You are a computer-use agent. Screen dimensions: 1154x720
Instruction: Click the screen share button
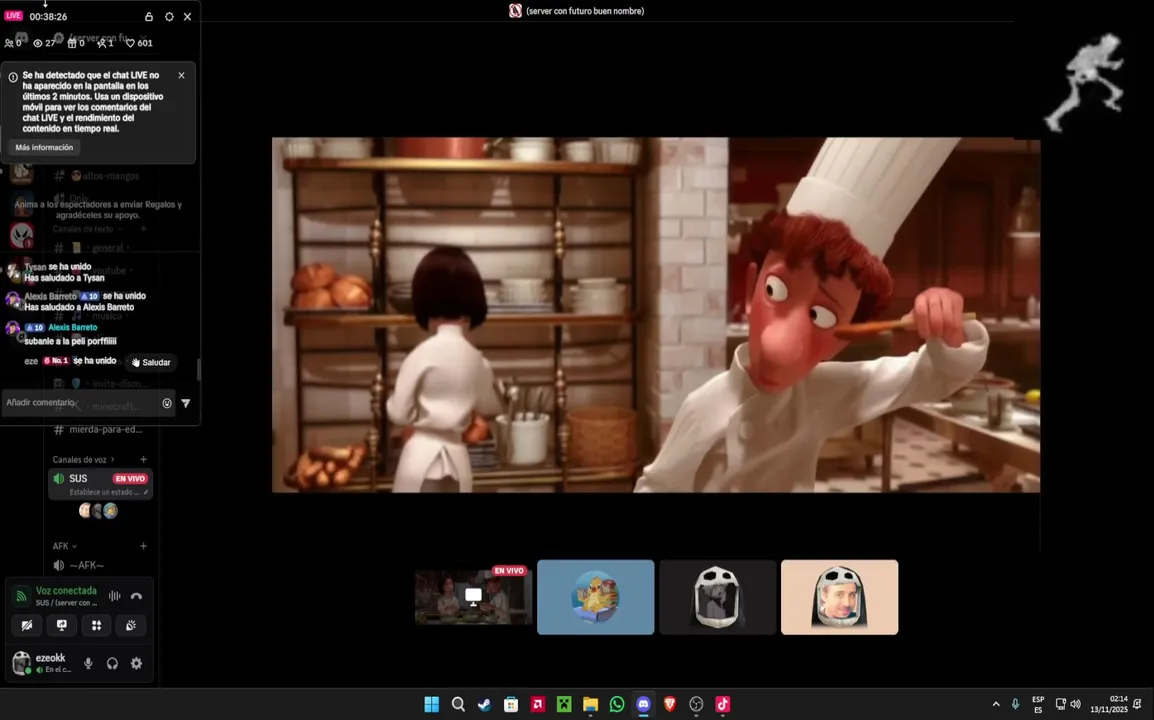[x=62, y=625]
